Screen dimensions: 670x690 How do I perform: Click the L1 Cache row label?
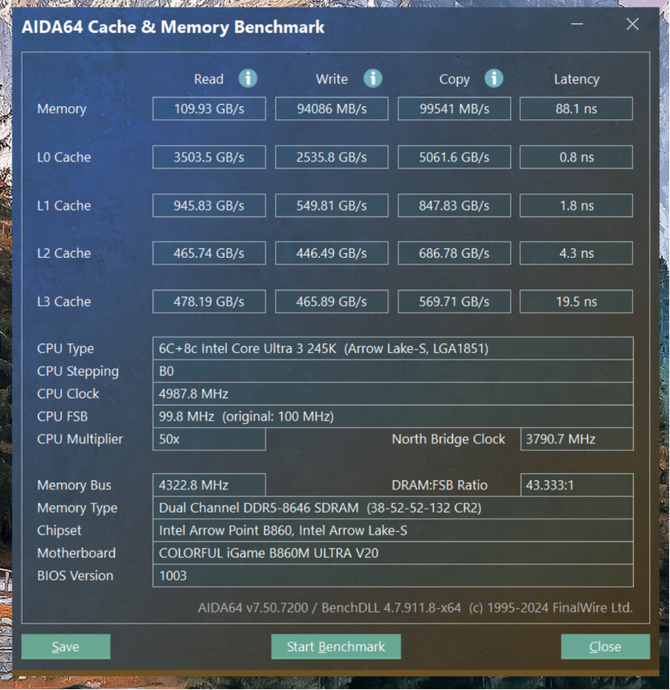point(64,206)
